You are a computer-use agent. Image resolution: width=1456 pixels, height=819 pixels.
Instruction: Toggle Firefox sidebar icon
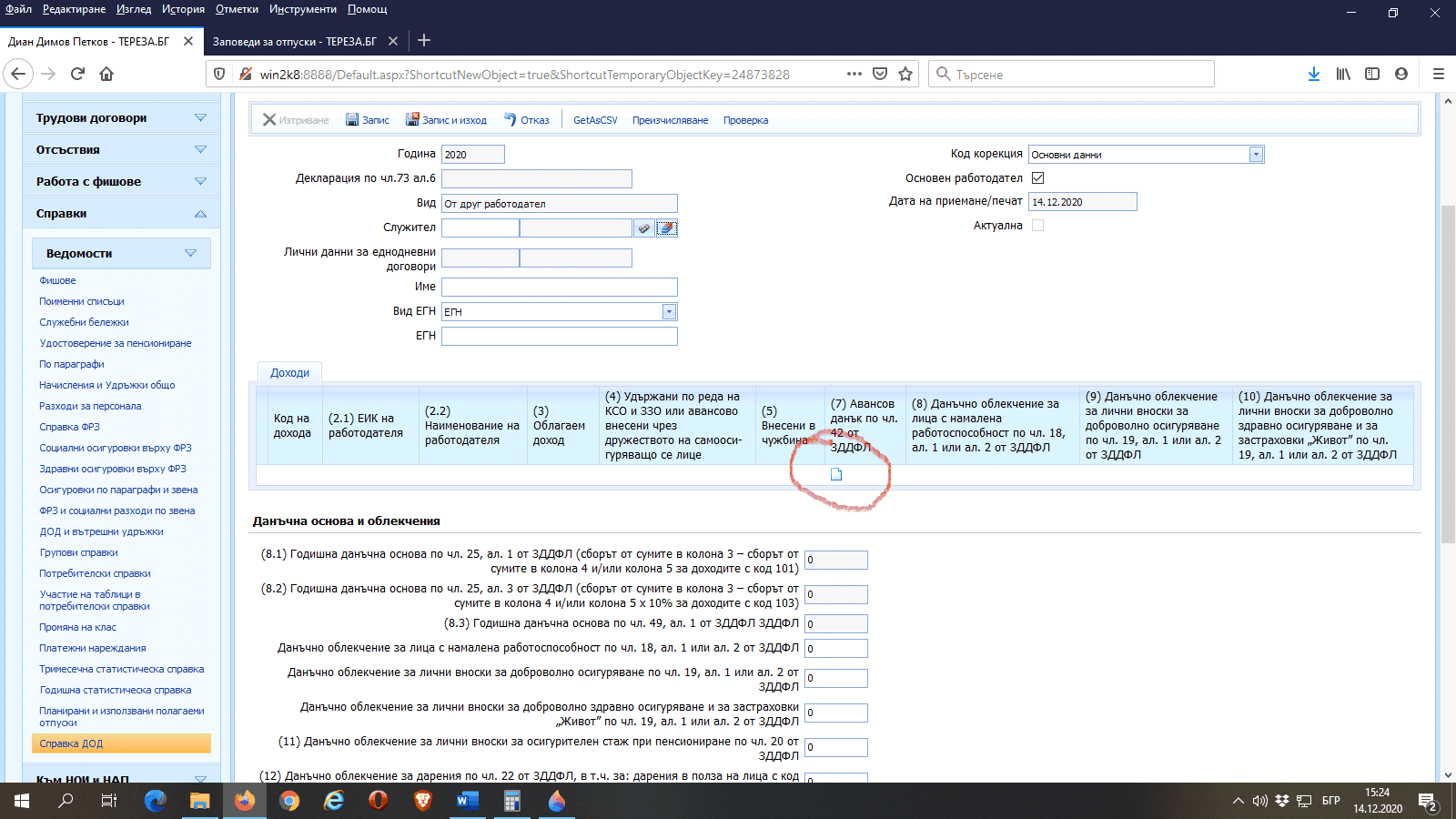coord(1372,74)
